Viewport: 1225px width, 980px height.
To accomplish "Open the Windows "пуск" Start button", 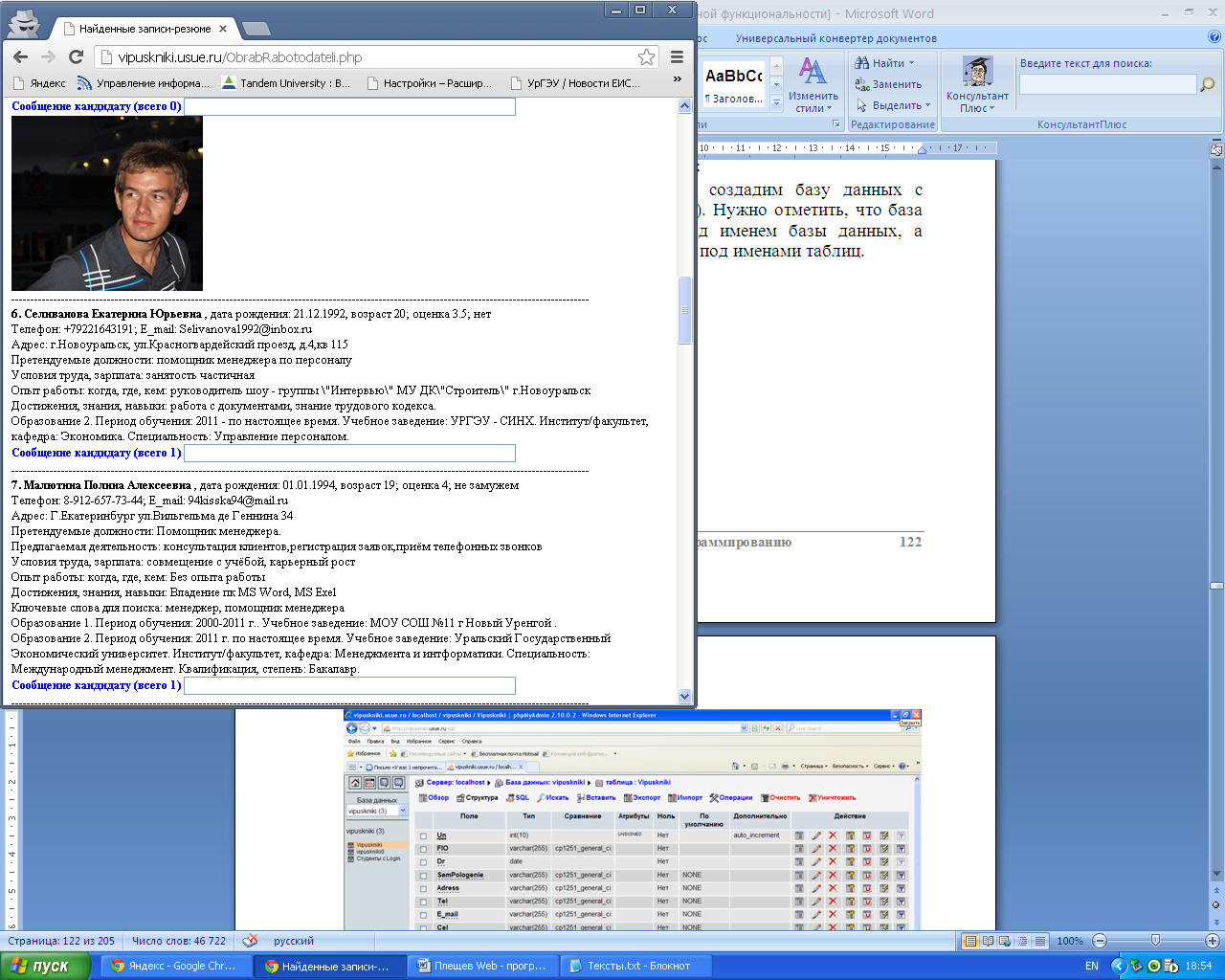I will [45, 966].
